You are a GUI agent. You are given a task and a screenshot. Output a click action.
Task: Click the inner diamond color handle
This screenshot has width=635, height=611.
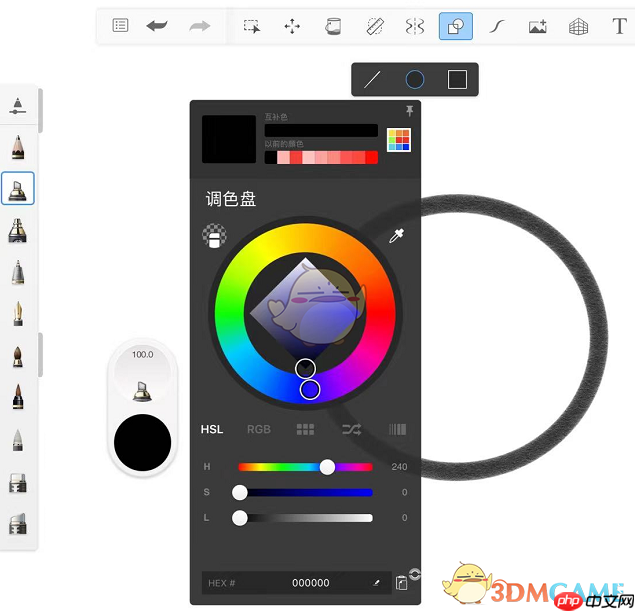click(305, 368)
